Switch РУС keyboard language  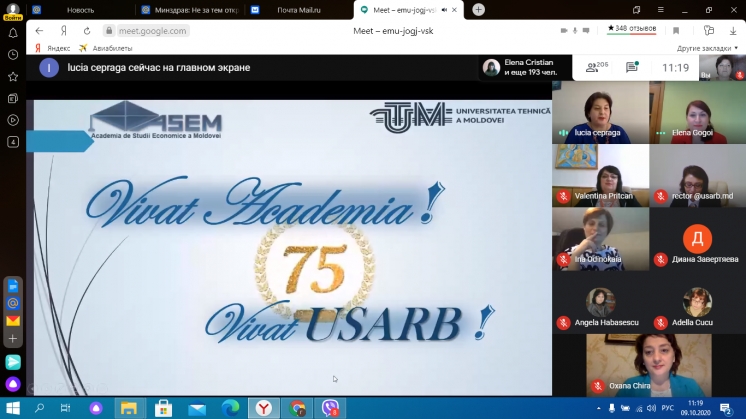coord(667,408)
